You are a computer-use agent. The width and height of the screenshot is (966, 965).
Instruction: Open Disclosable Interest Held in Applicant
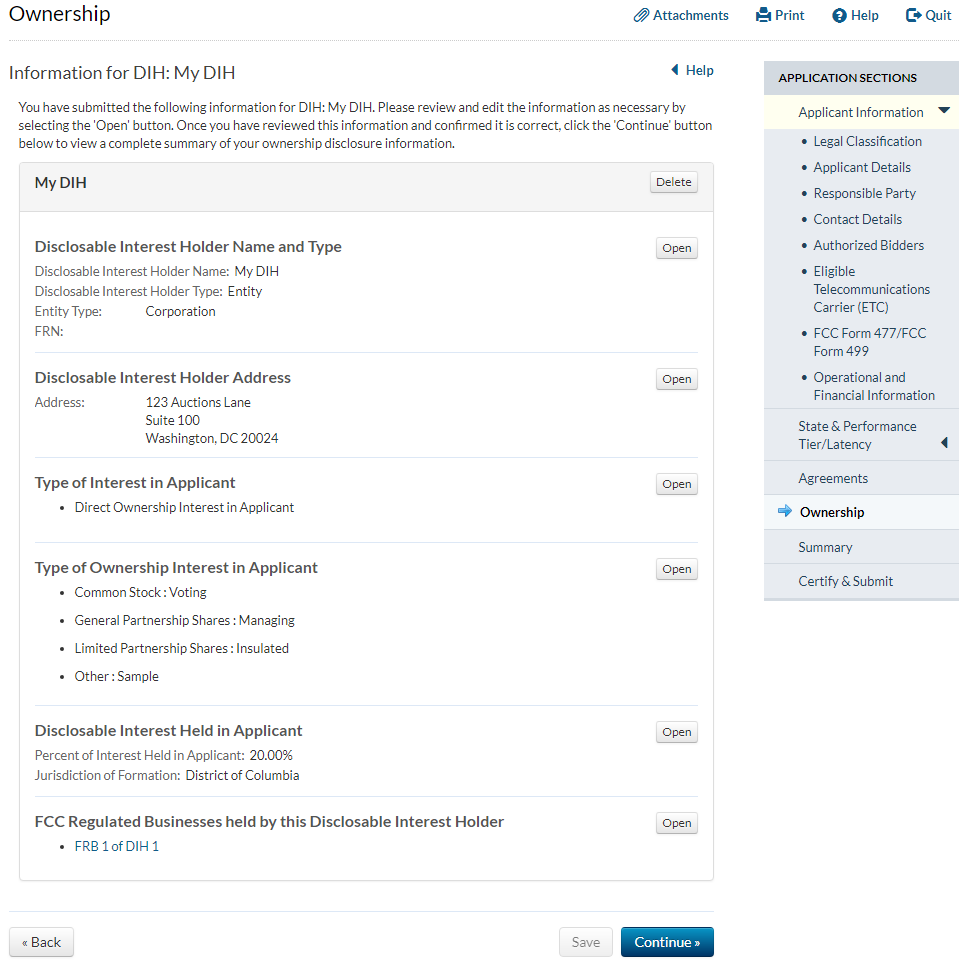tap(676, 732)
